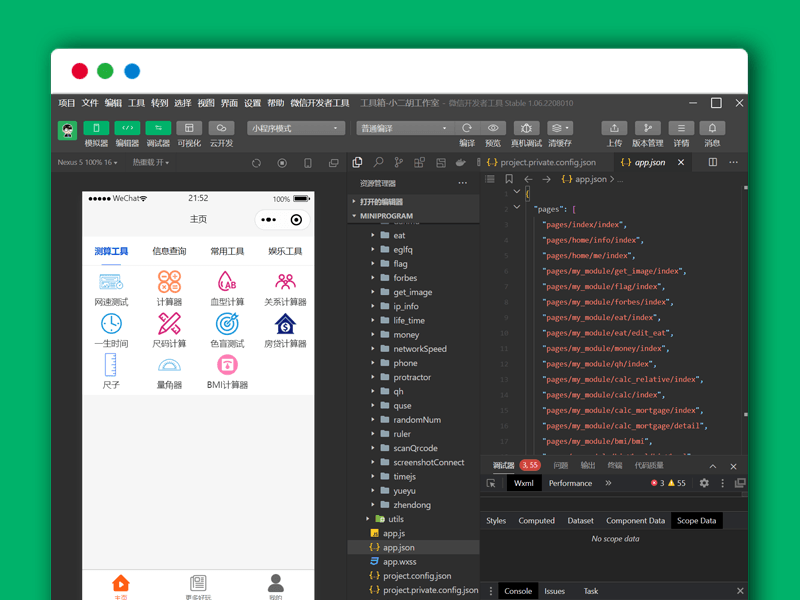Toggle the 调试器 debugger panel button
Screen dimensions: 800x600
click(158, 128)
